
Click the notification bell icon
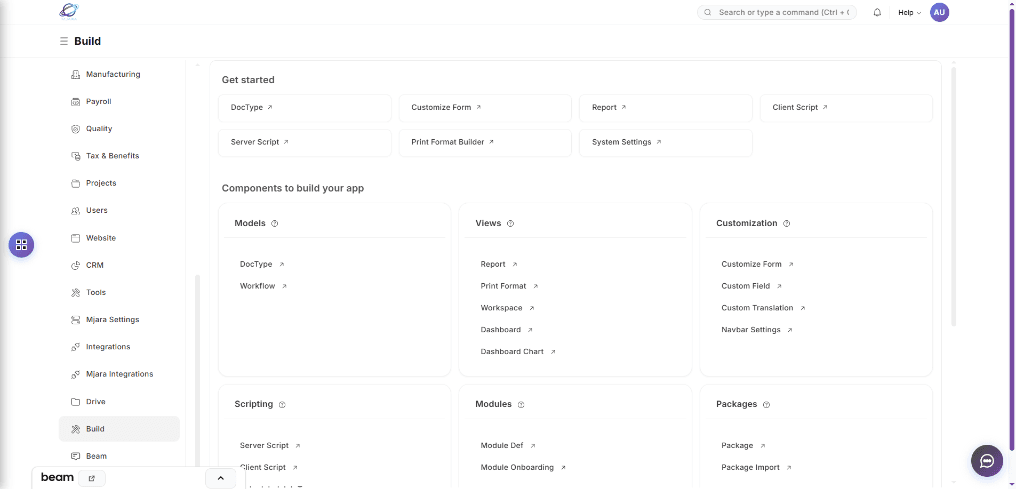point(877,13)
